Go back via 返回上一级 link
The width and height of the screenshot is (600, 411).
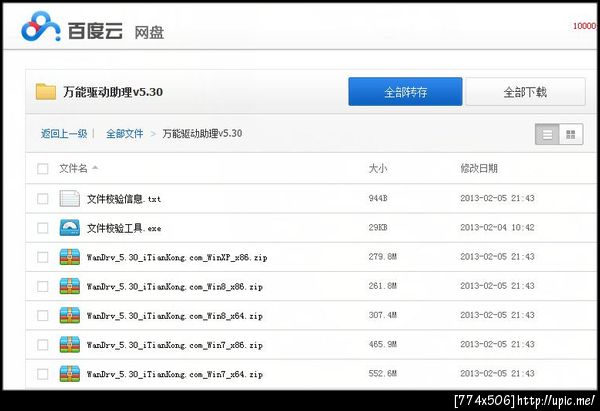coord(64,134)
